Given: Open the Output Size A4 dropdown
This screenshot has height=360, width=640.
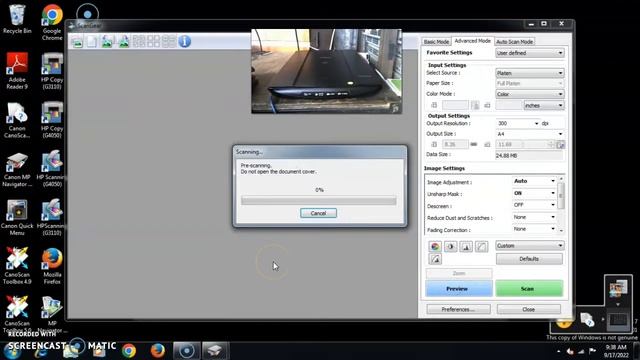Looking at the screenshot, I should 529,134.
